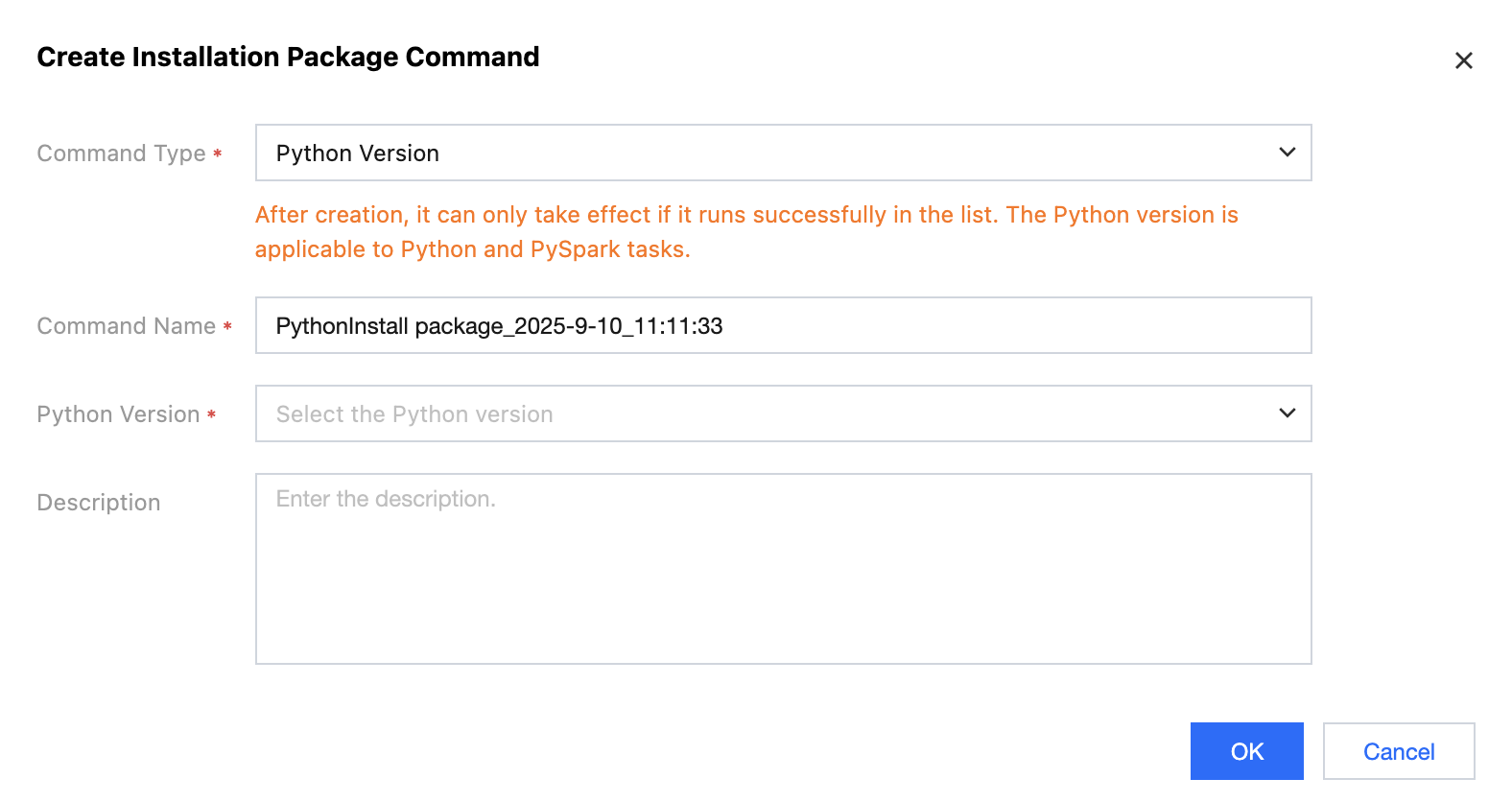The image size is (1512, 802).
Task: Click the Command Type chevron arrow
Action: [x=1288, y=153]
